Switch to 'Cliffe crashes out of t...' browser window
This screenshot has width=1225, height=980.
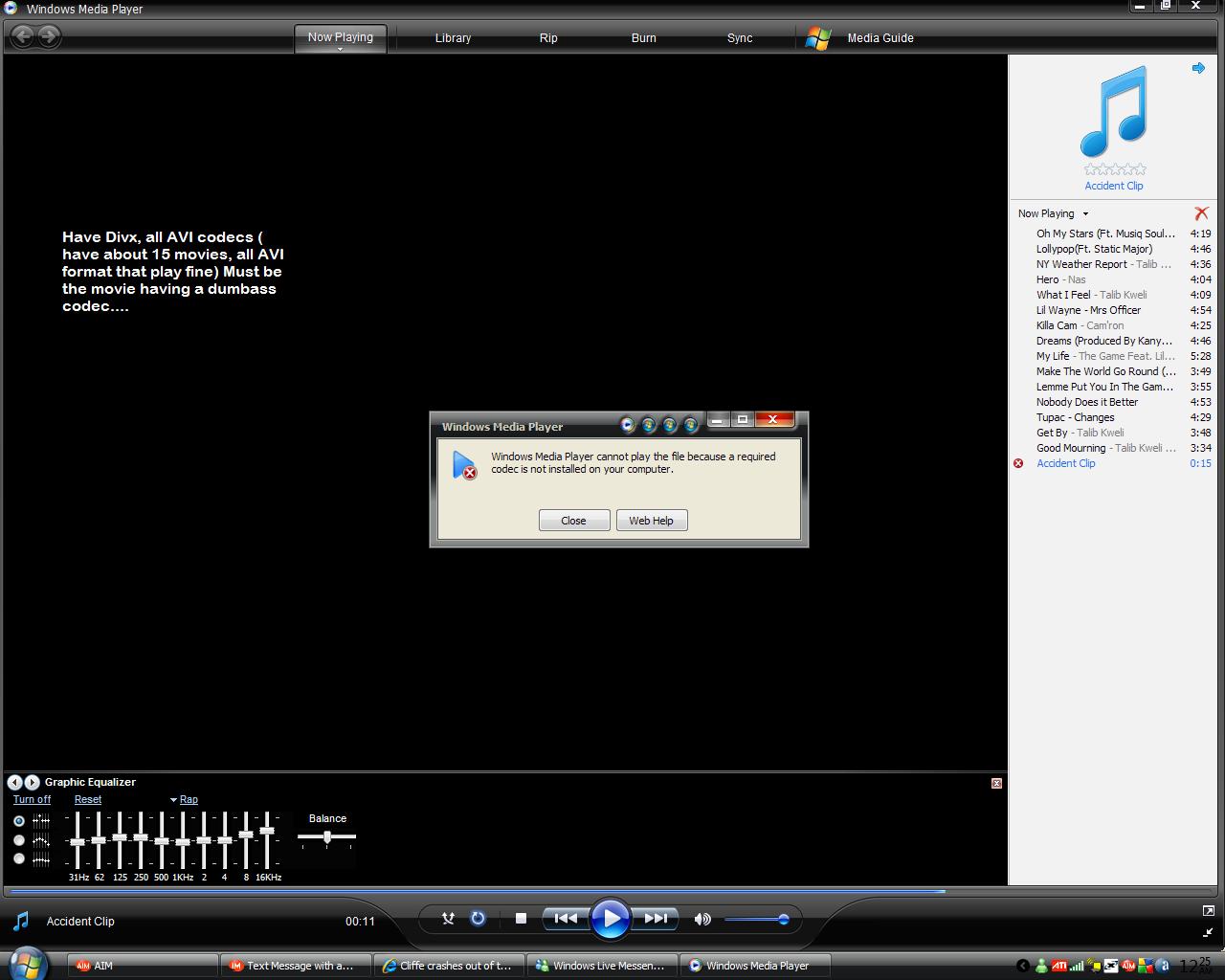[x=449, y=966]
